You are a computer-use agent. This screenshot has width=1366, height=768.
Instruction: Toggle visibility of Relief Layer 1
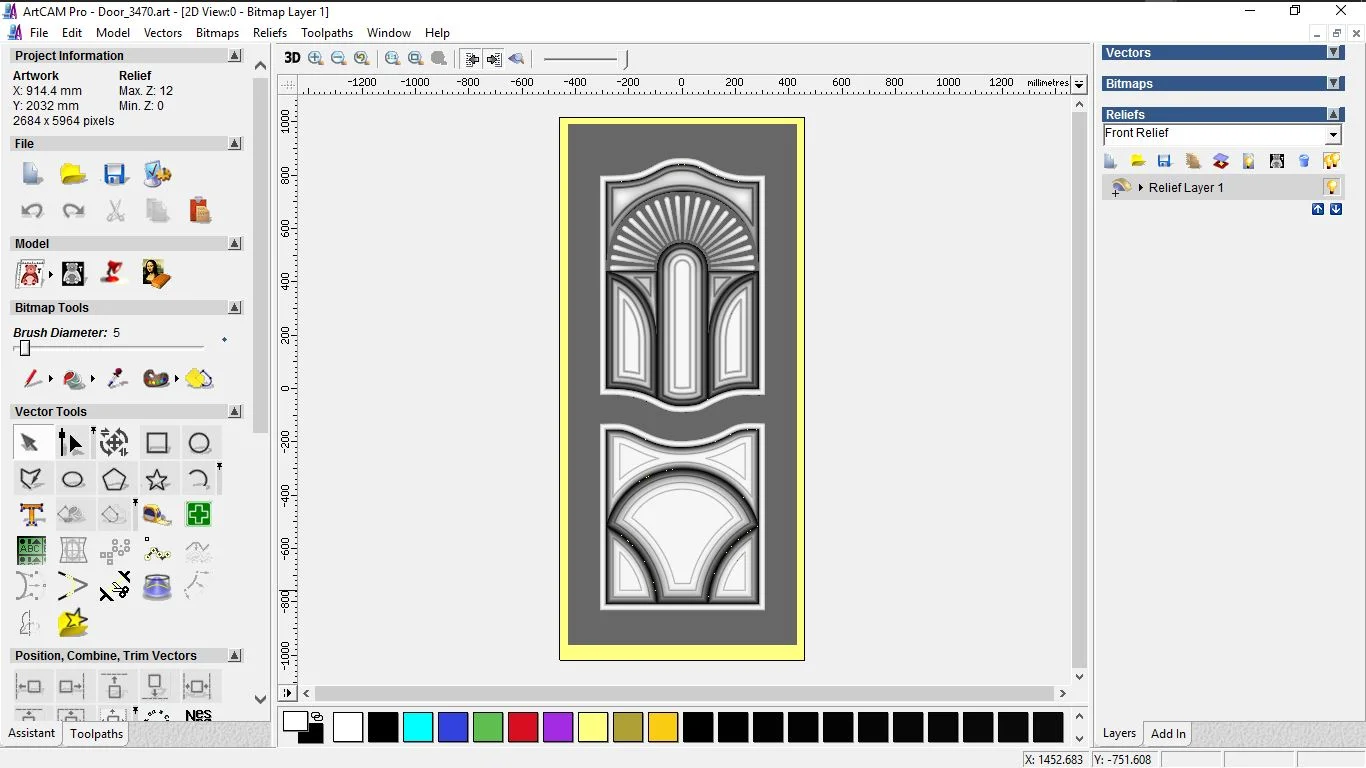tap(1331, 187)
